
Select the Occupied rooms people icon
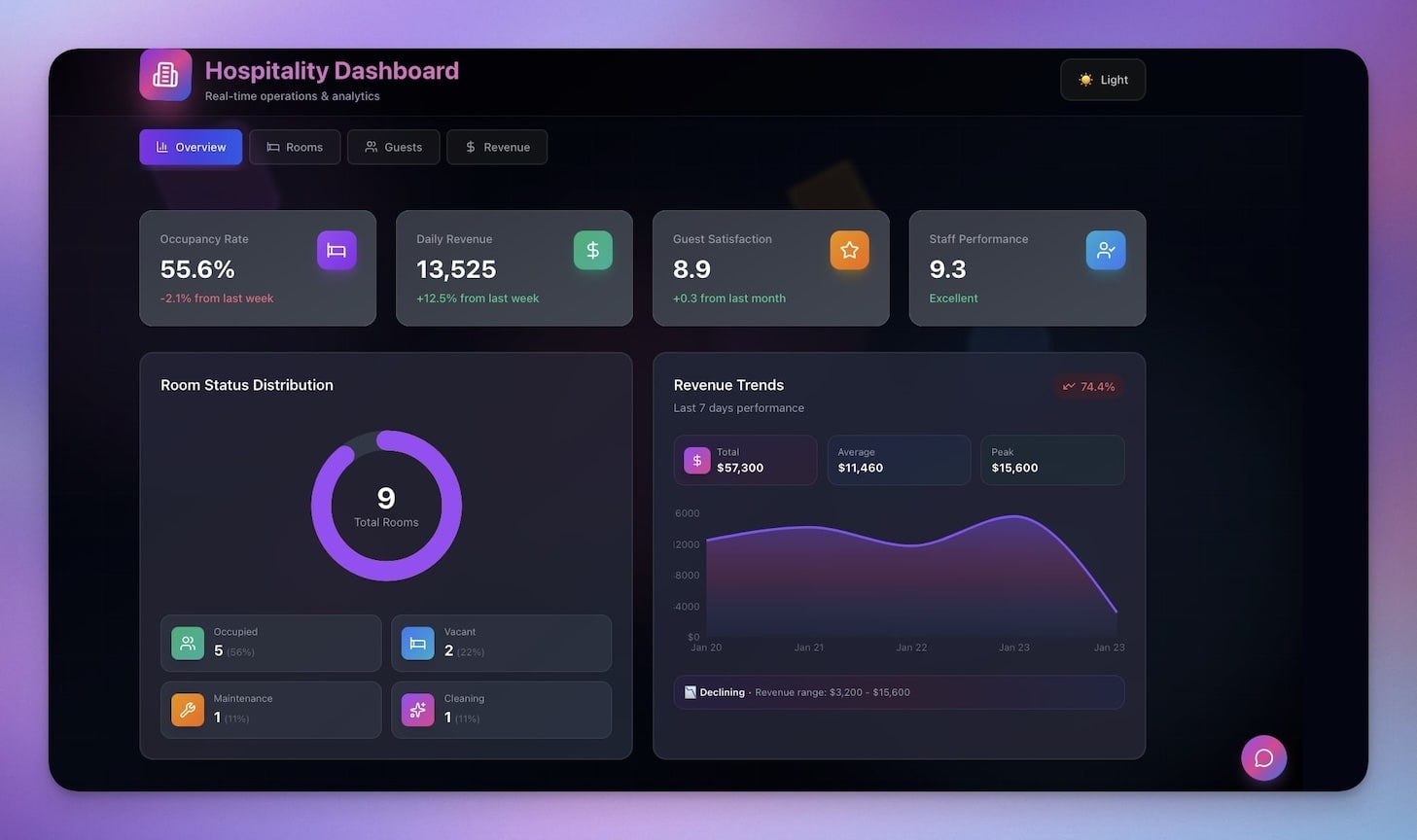(x=187, y=643)
